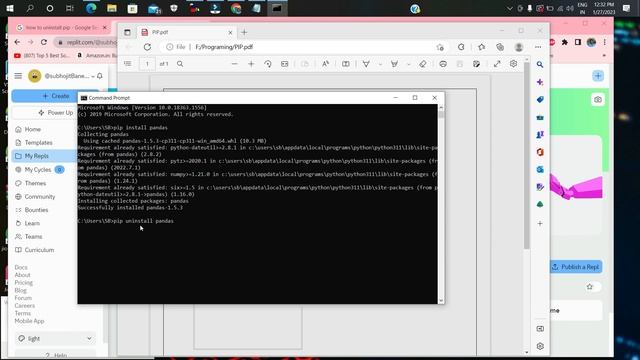
Task: Add app to Edge sidebar with plus
Action: pos(540,223)
